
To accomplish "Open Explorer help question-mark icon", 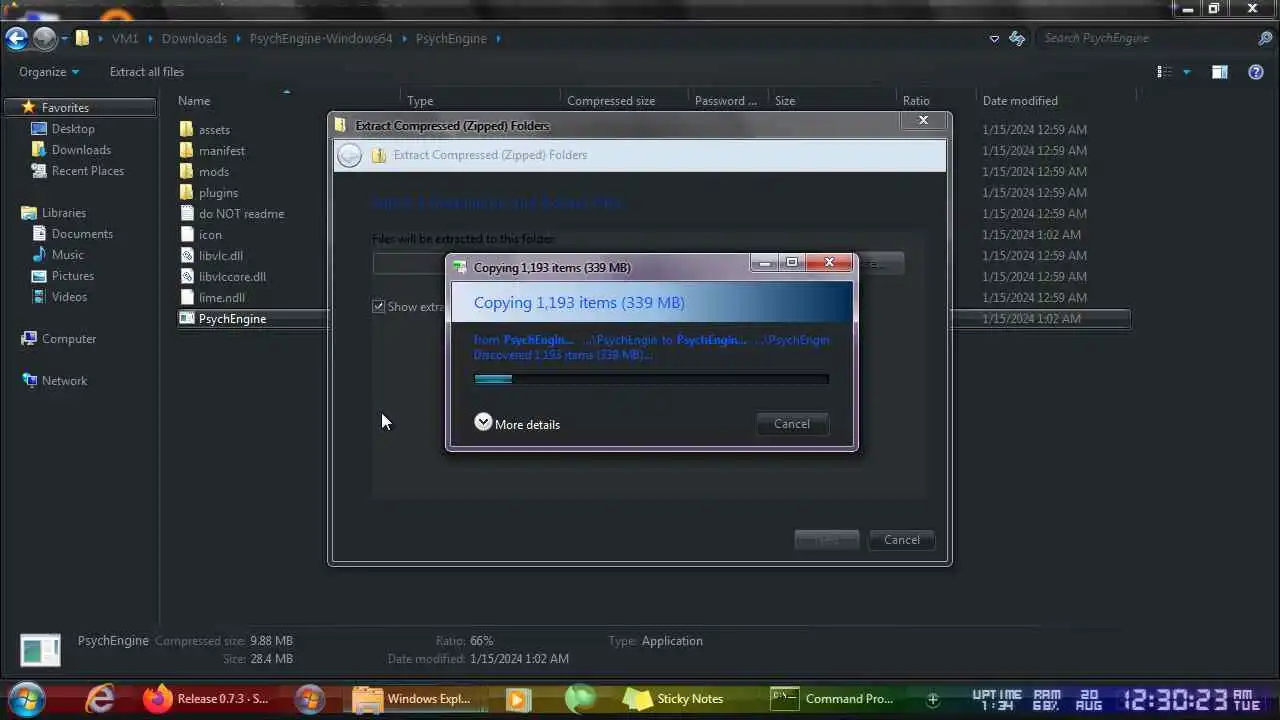I will pyautogui.click(x=1256, y=72).
